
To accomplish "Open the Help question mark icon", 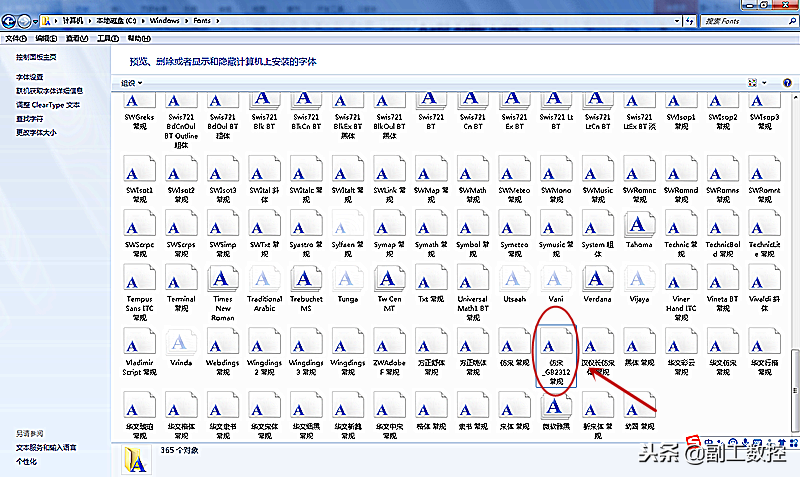I will (x=787, y=83).
